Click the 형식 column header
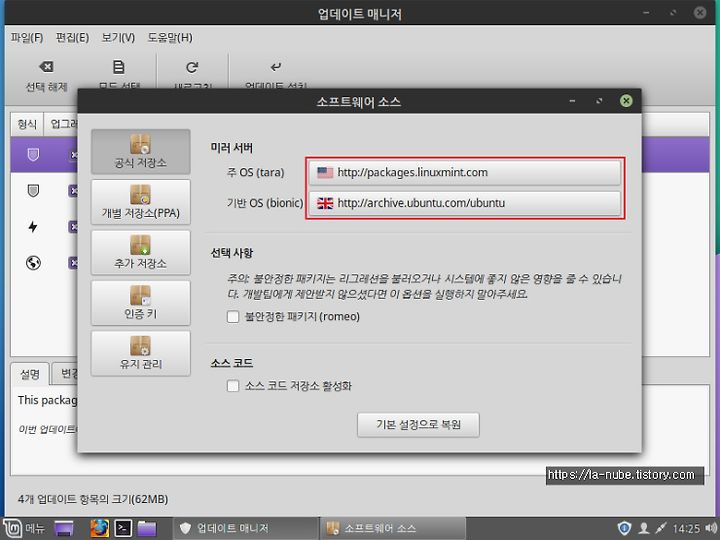The width and height of the screenshot is (720, 540). click(27, 124)
